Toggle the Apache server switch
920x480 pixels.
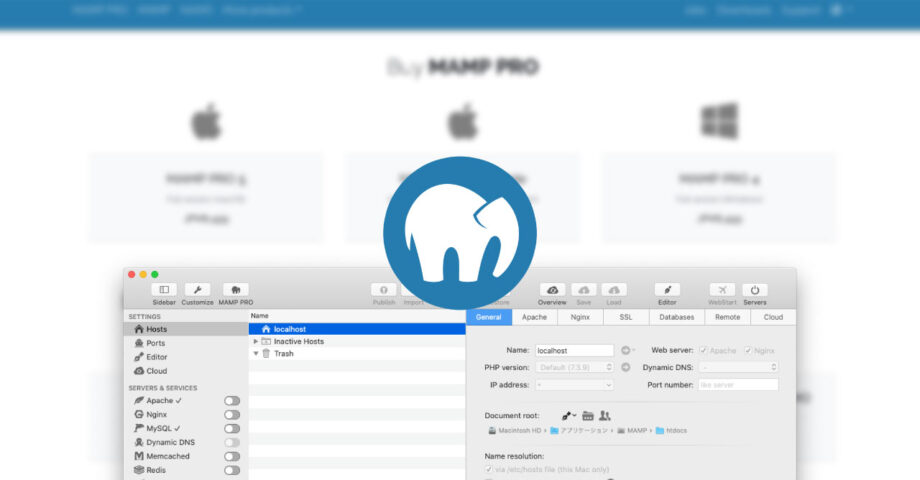[232, 401]
